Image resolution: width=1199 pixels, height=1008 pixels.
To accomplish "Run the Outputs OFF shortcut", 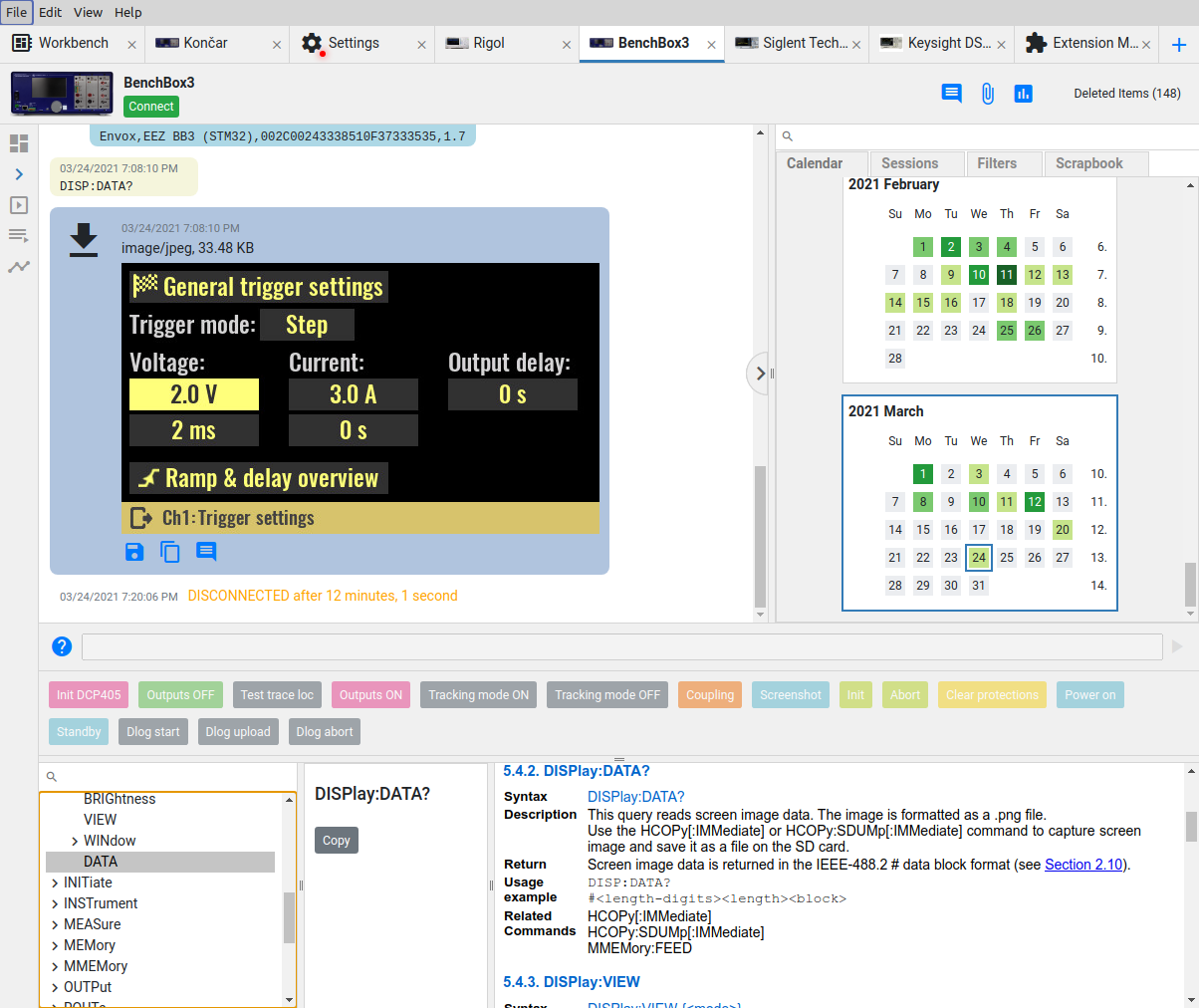I will [180, 695].
